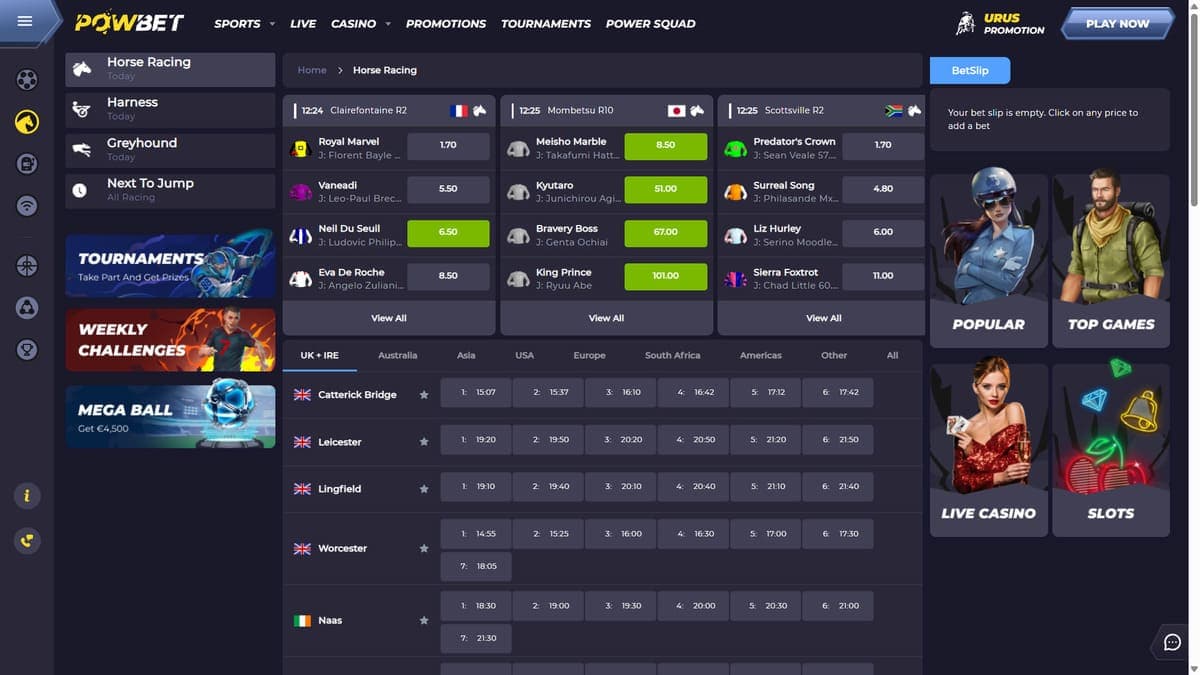Select Harness racing category
This screenshot has width=1200, height=675.
click(170, 109)
